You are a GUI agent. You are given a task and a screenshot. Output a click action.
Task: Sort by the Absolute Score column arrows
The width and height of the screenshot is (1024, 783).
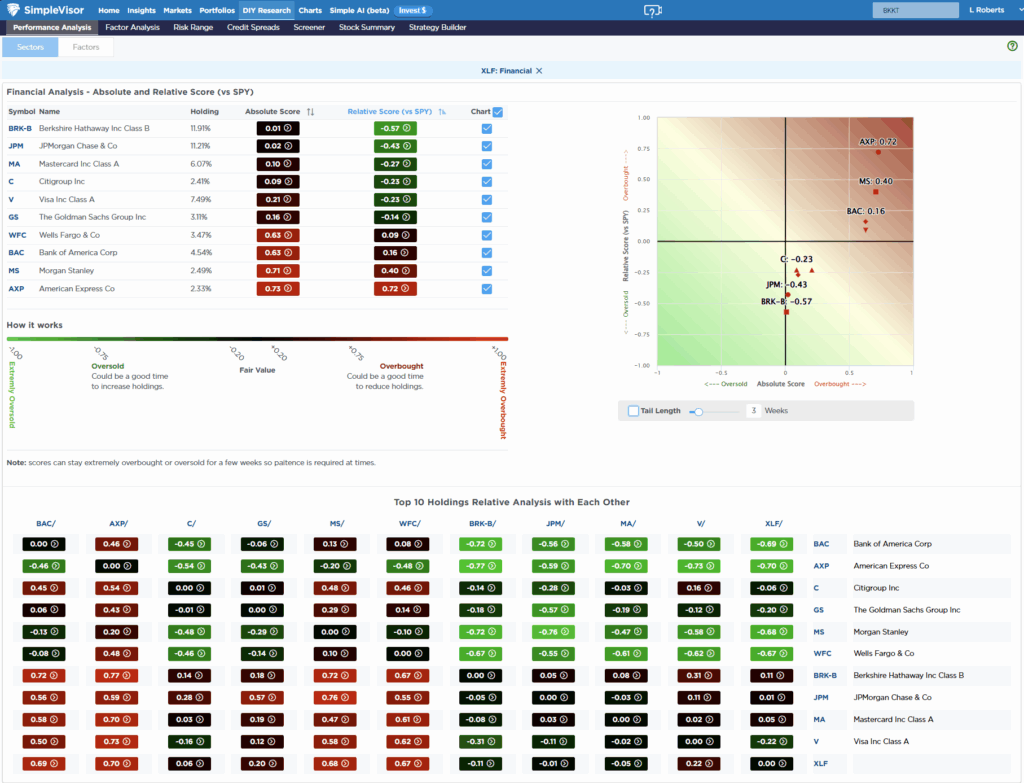(x=311, y=111)
